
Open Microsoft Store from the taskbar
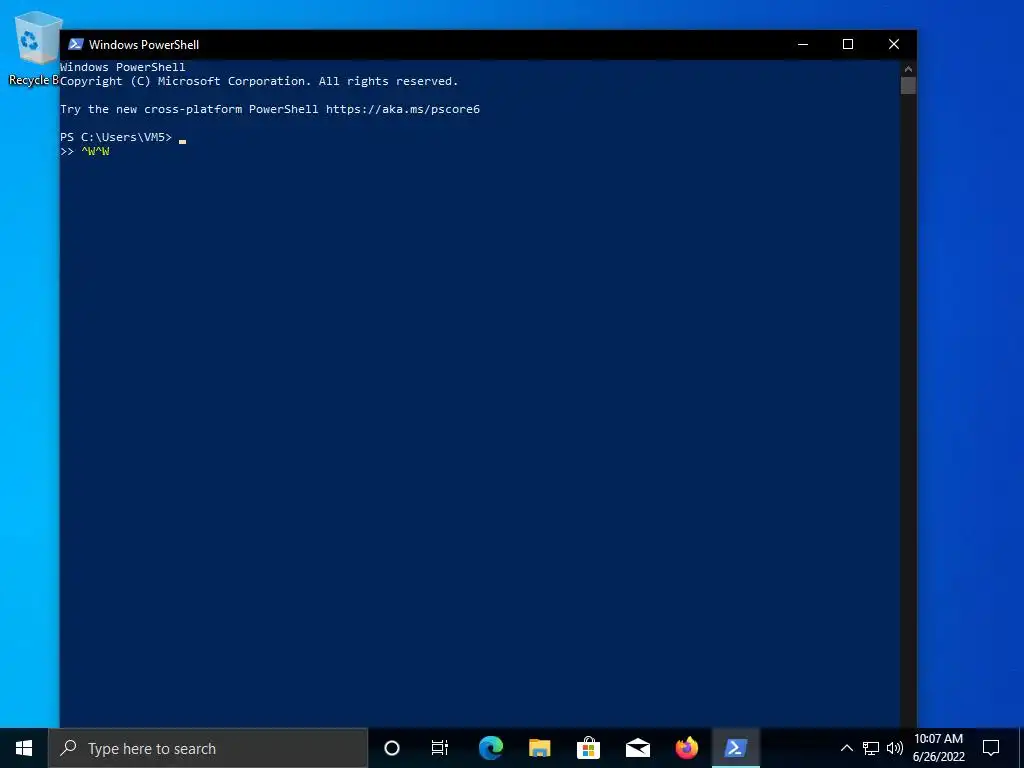click(x=588, y=748)
